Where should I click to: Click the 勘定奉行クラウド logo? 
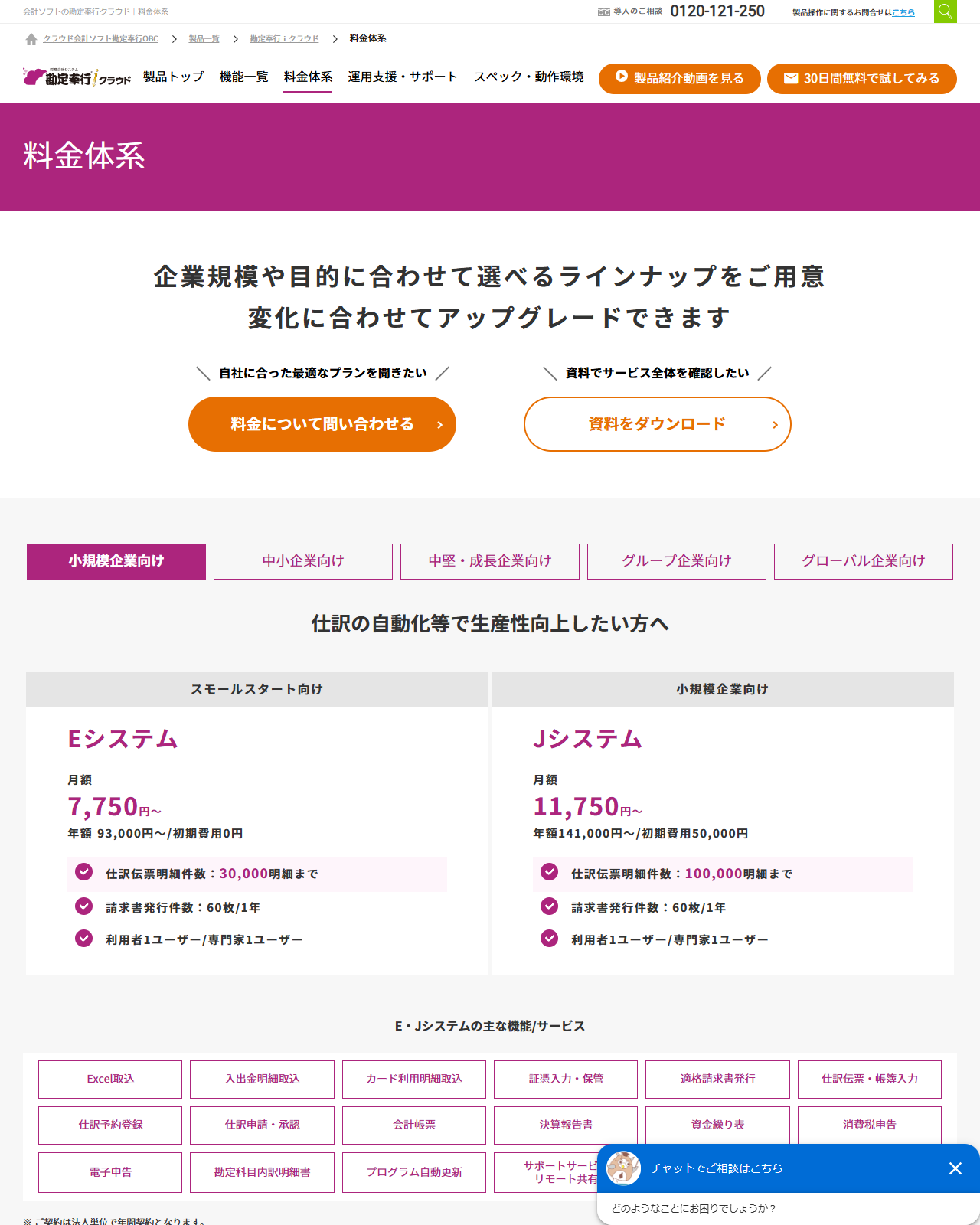point(77,77)
